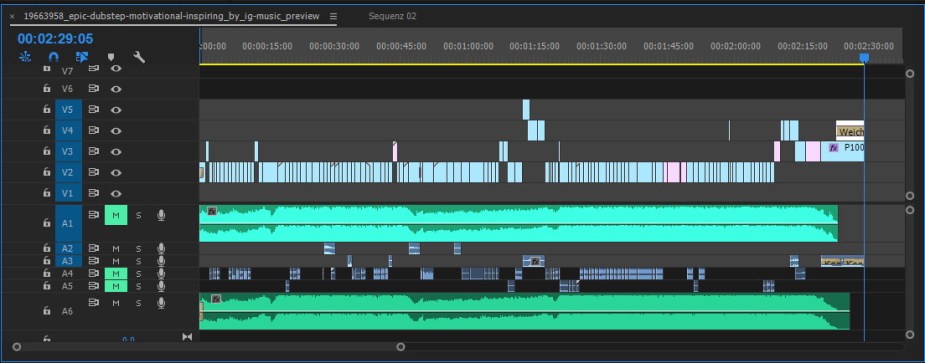Screen dimensions: 925x363
Task: Click the playhead timecode 00:02:29:05
Action: coord(55,38)
